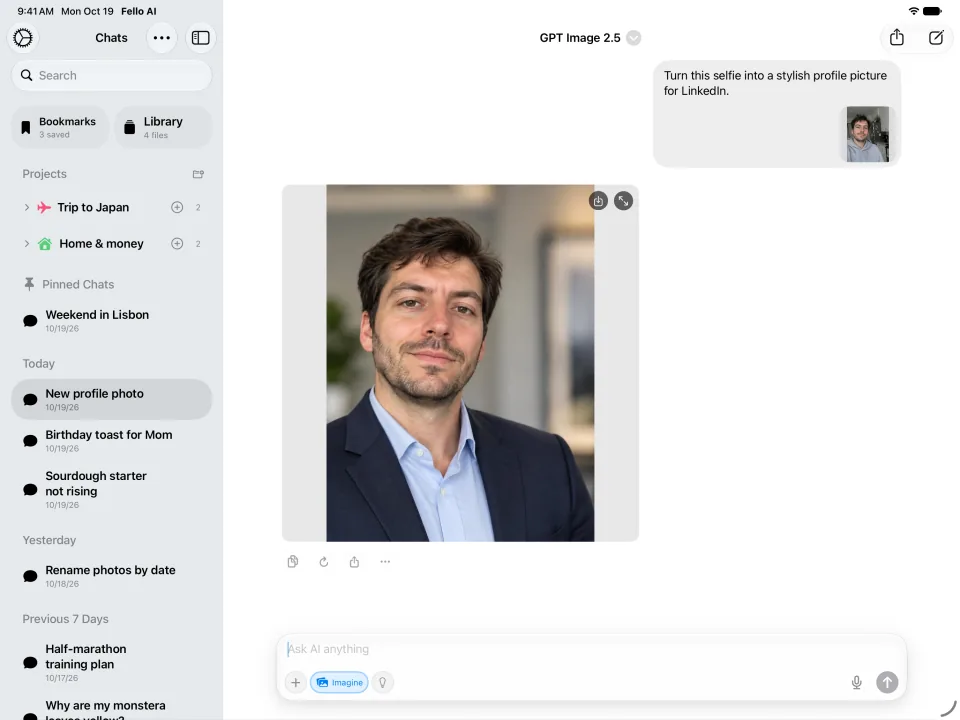Image resolution: width=960 pixels, height=720 pixels.
Task: Send the message with arrow button
Action: [887, 682]
